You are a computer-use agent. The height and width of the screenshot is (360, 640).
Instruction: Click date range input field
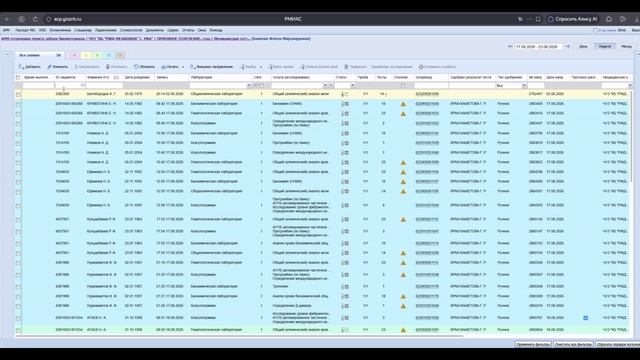(x=538, y=47)
